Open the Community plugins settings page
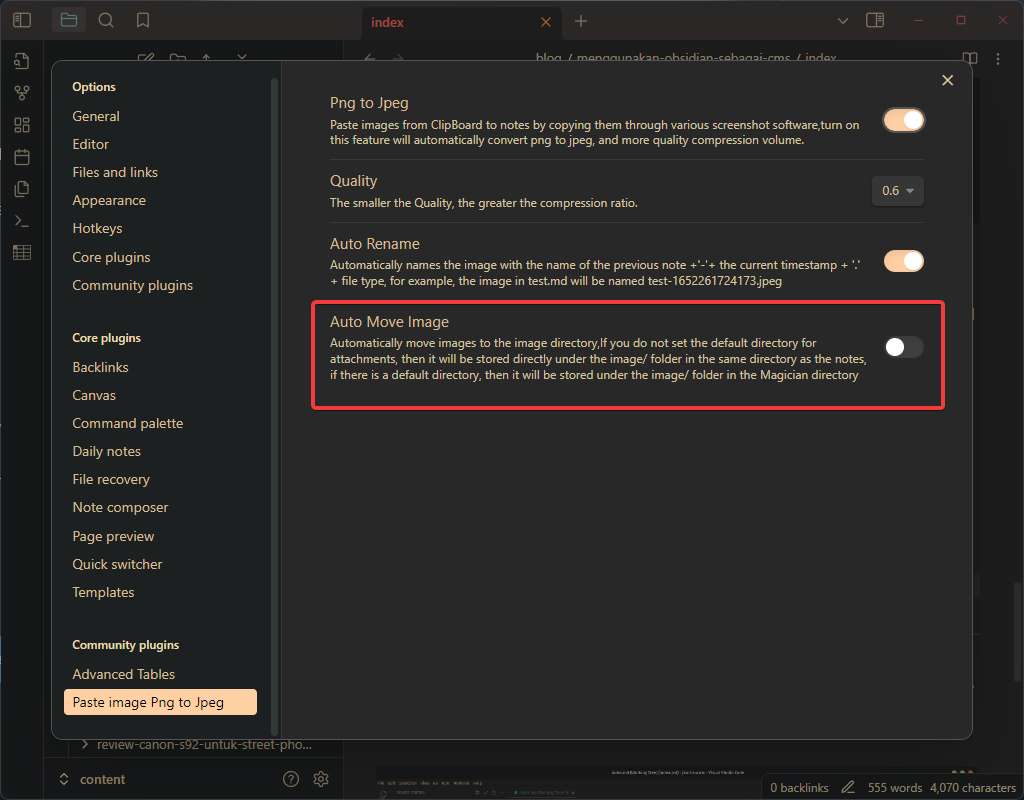The image size is (1024, 800). click(x=133, y=285)
